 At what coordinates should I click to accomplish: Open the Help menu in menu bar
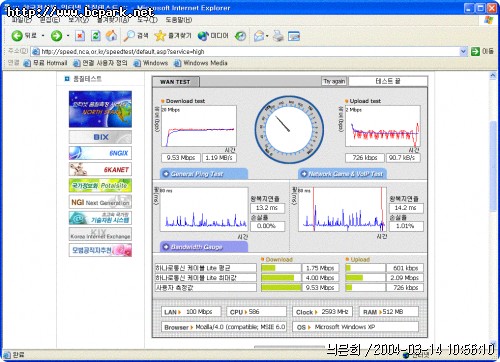tap(179, 20)
